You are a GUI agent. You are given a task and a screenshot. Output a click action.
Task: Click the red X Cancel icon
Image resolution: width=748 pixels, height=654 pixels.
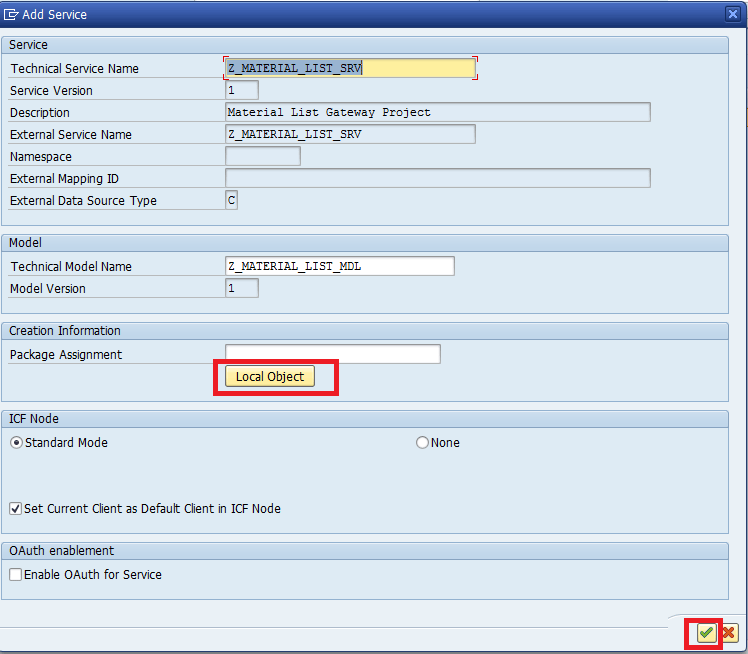728,633
